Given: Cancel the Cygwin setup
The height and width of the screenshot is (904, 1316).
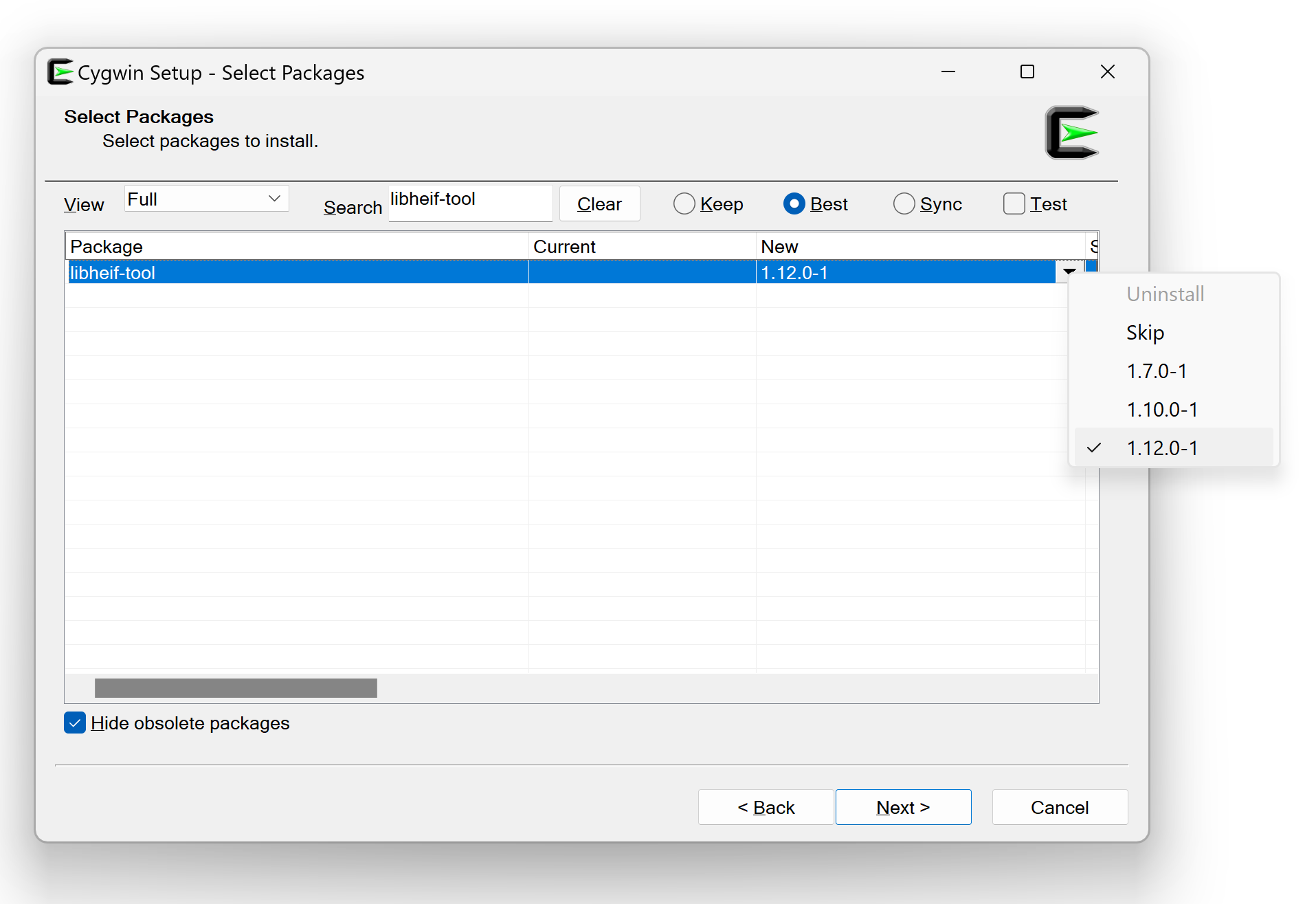Looking at the screenshot, I should (x=1060, y=807).
